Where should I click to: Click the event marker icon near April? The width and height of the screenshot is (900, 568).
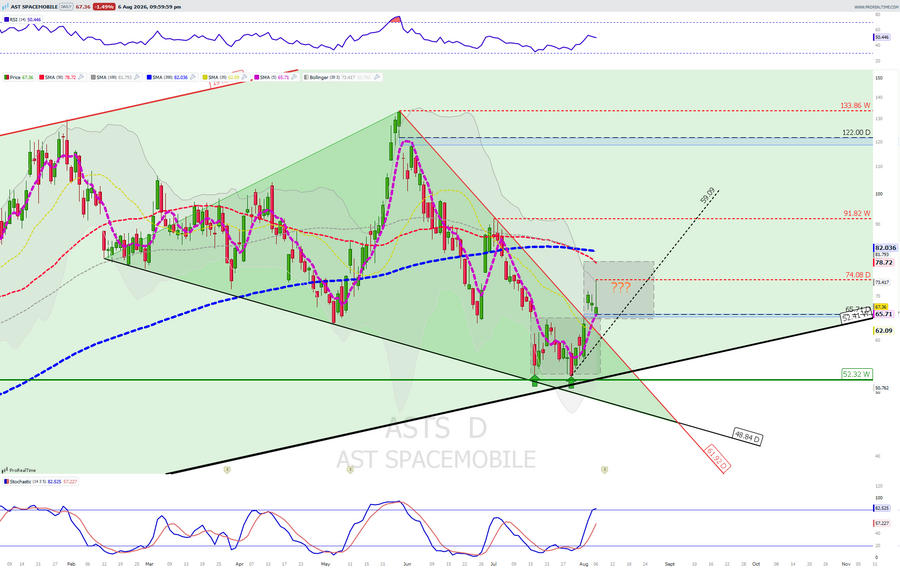(x=227, y=469)
